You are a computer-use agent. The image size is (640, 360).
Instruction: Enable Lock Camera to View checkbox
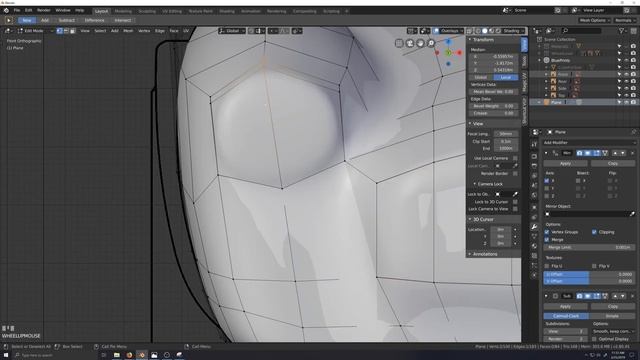click(515, 209)
